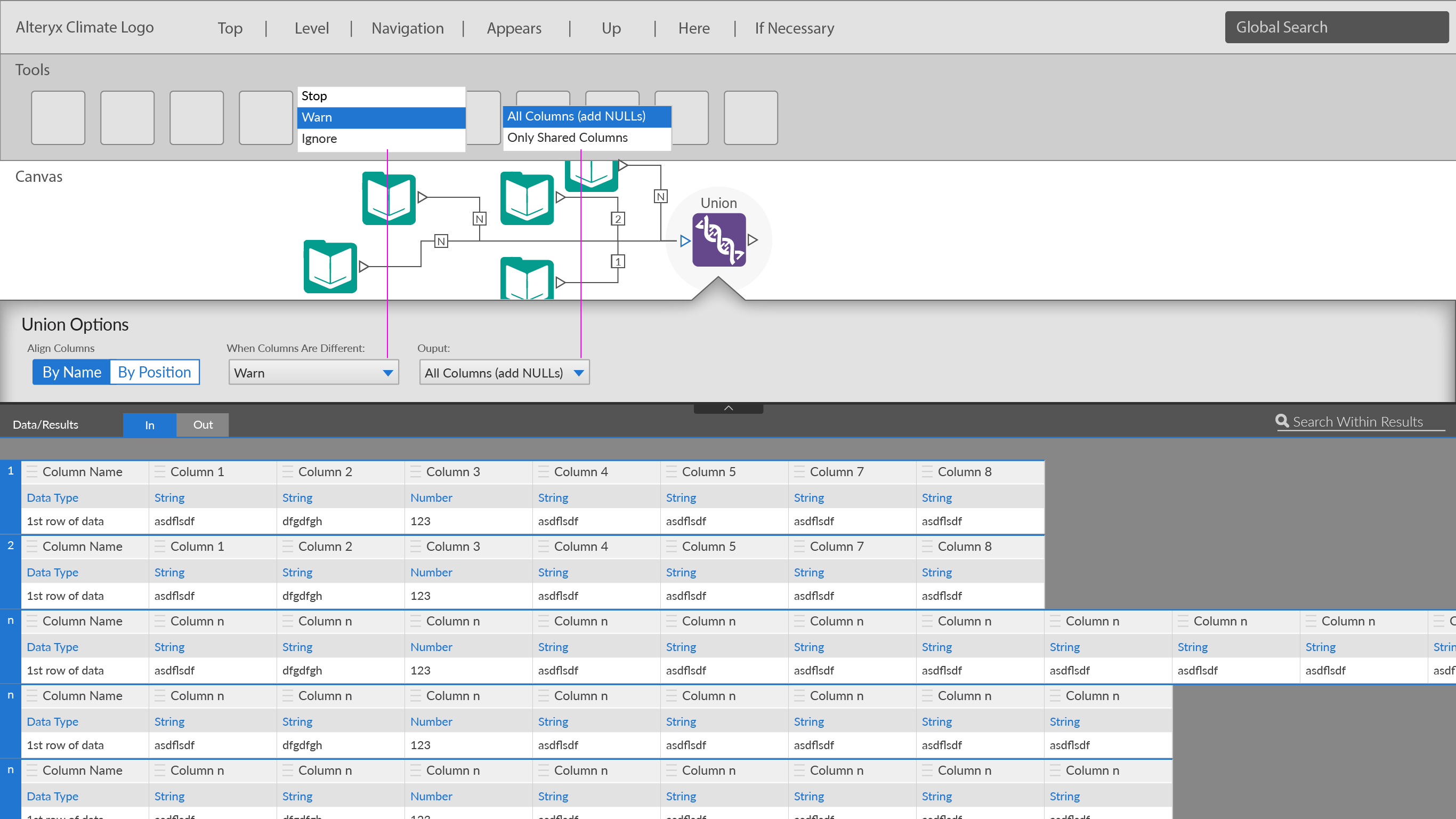The width and height of the screenshot is (1456, 819).
Task: Click the magnifier icon in Search Within Results
Action: coord(1281,421)
